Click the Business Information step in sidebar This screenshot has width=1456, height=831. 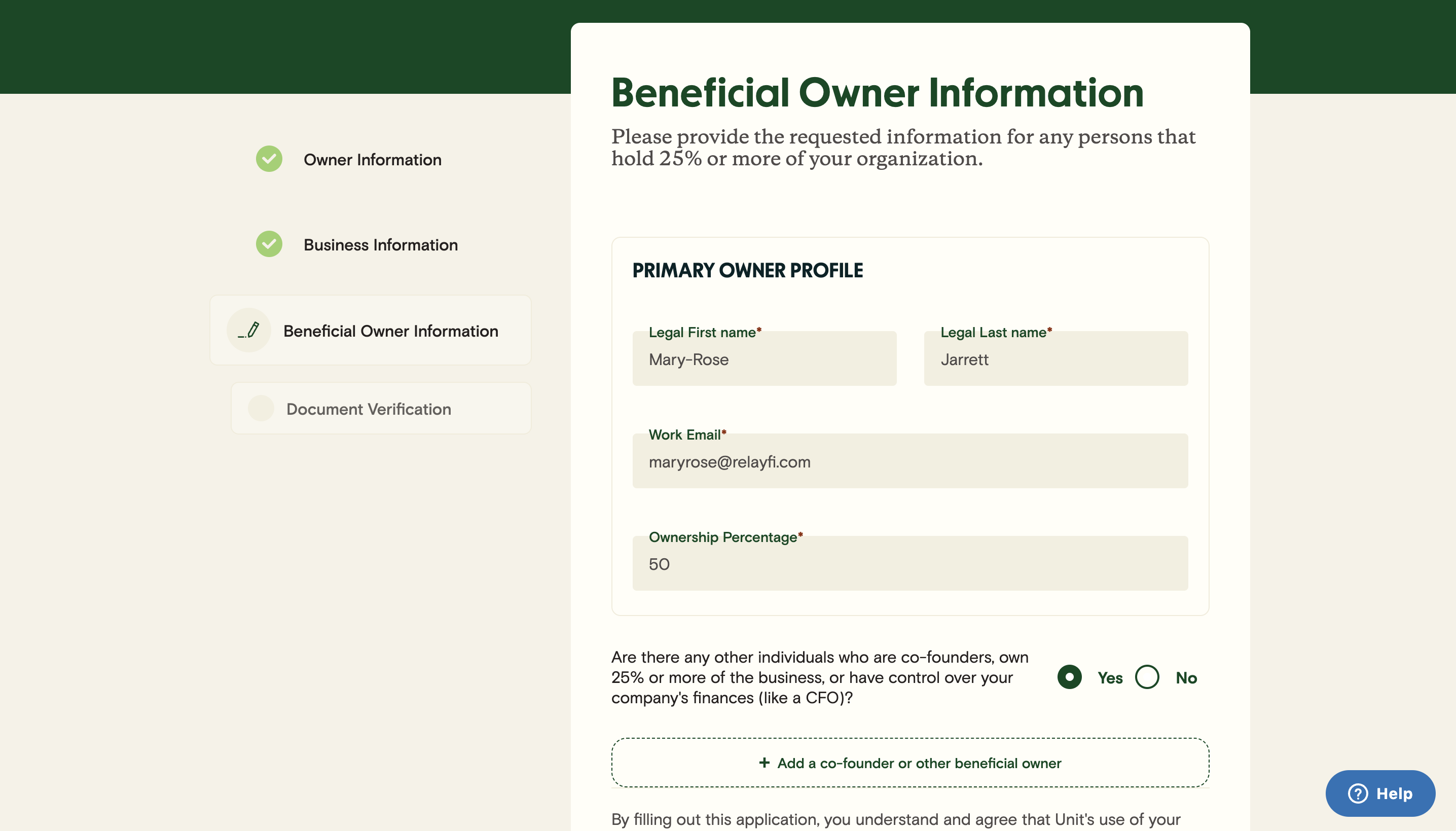[x=381, y=244]
